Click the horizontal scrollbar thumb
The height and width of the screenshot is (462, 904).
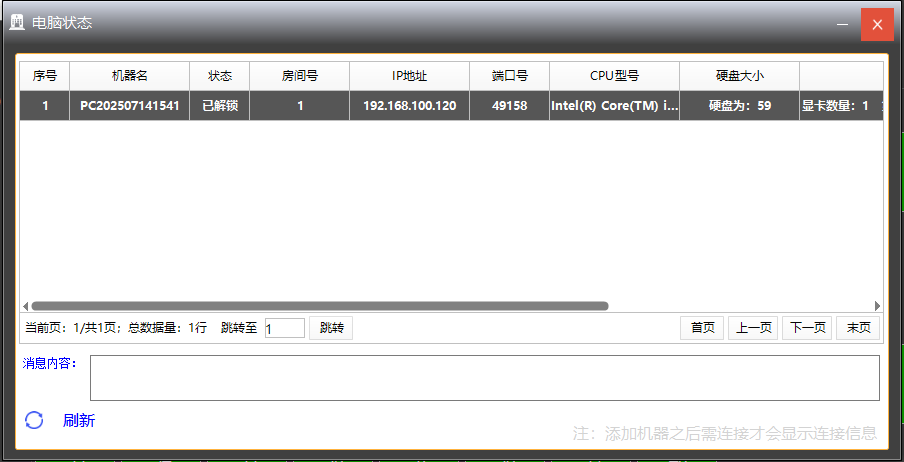click(x=320, y=306)
